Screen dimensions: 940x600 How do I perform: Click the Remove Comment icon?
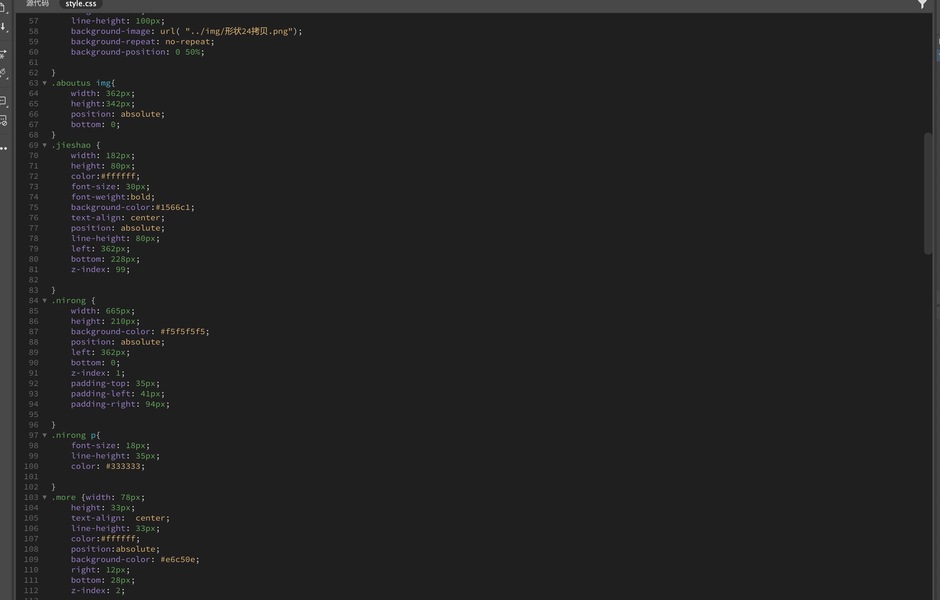point(3,121)
